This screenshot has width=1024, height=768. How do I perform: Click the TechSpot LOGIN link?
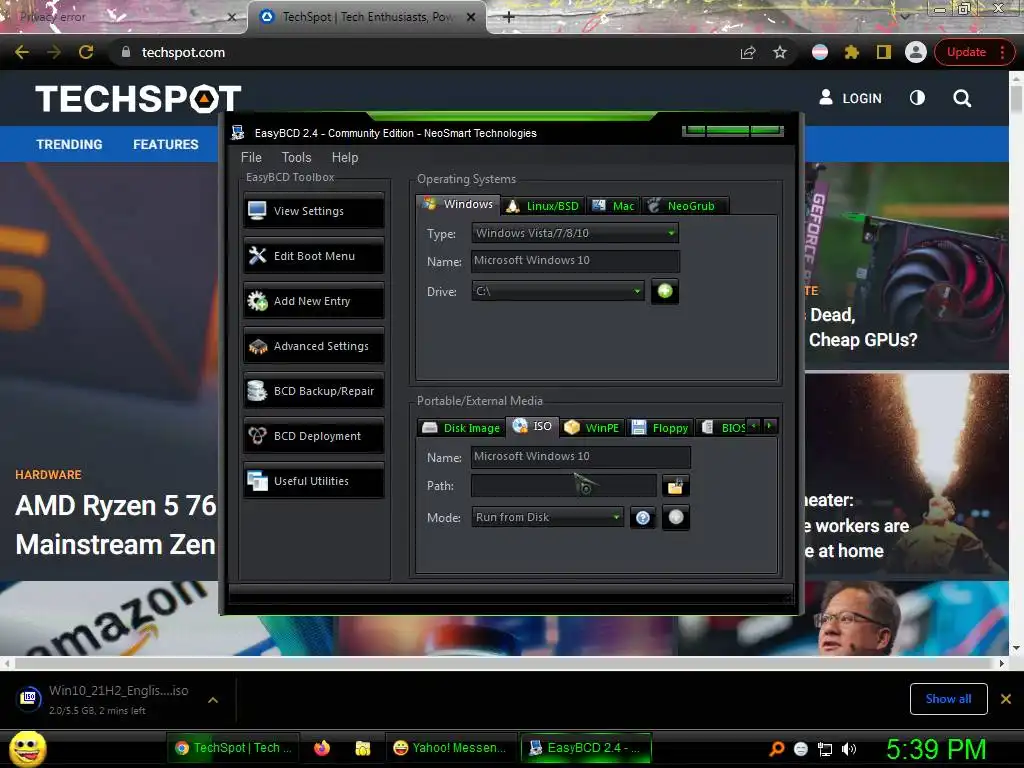click(850, 98)
